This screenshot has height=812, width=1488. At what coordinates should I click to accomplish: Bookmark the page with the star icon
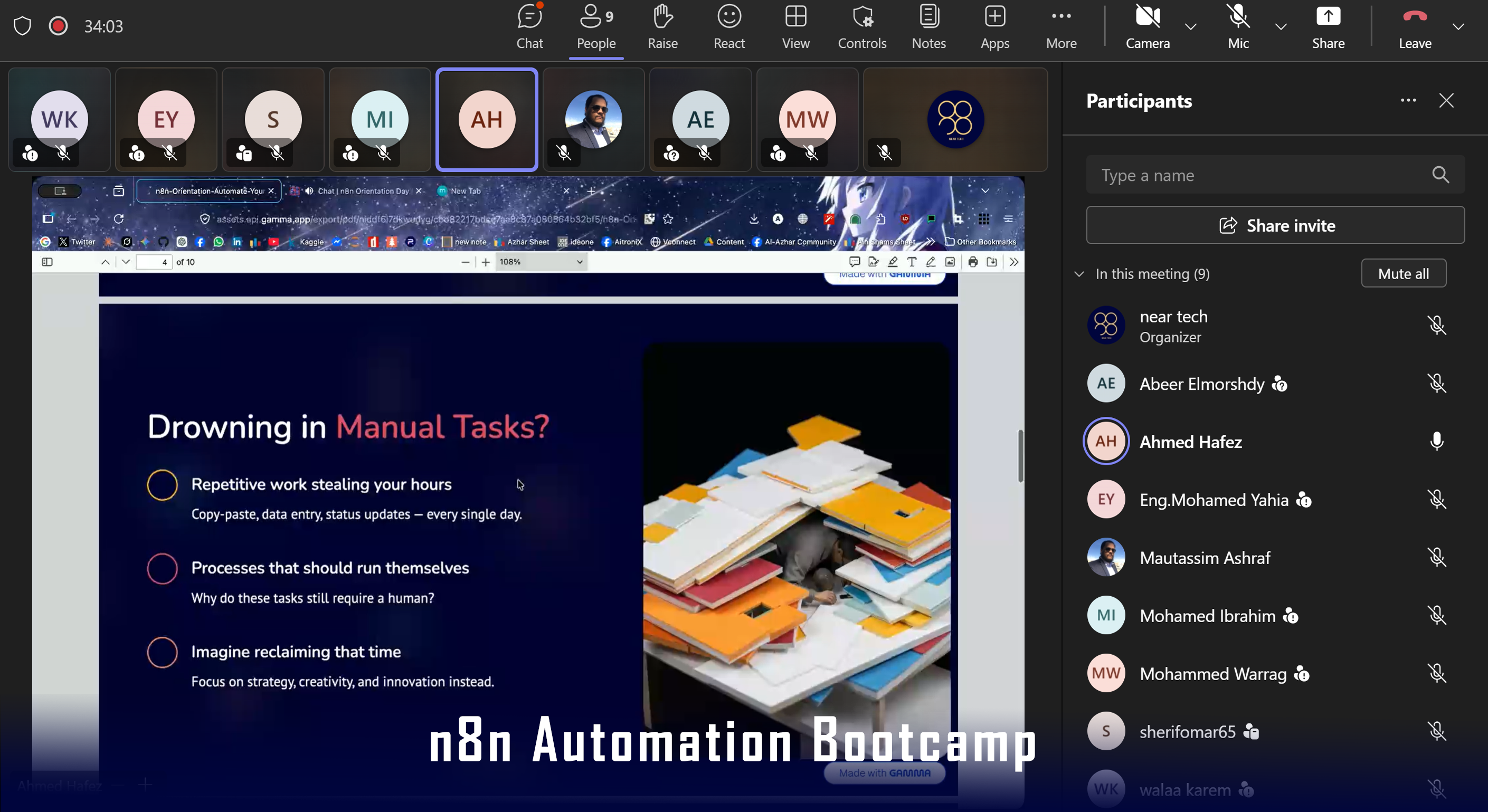pos(668,219)
